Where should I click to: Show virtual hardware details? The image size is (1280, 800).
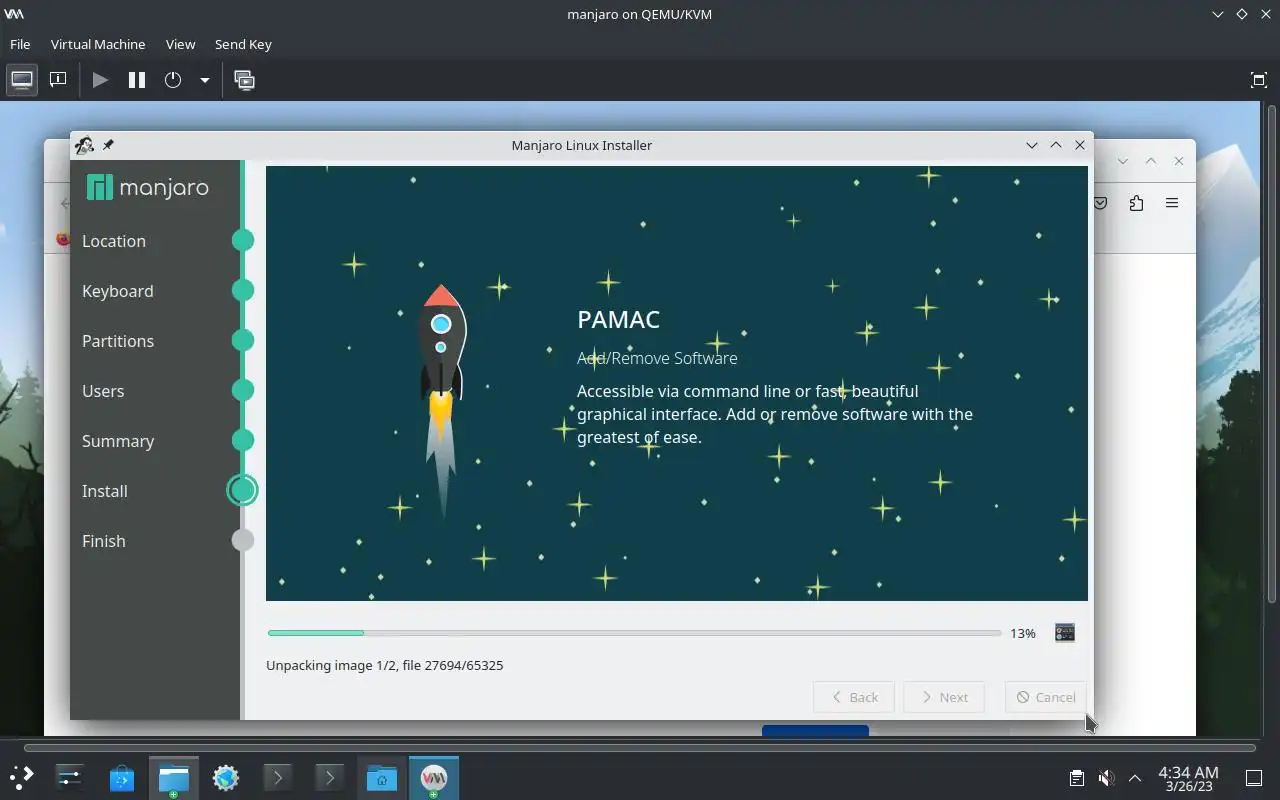[58, 80]
